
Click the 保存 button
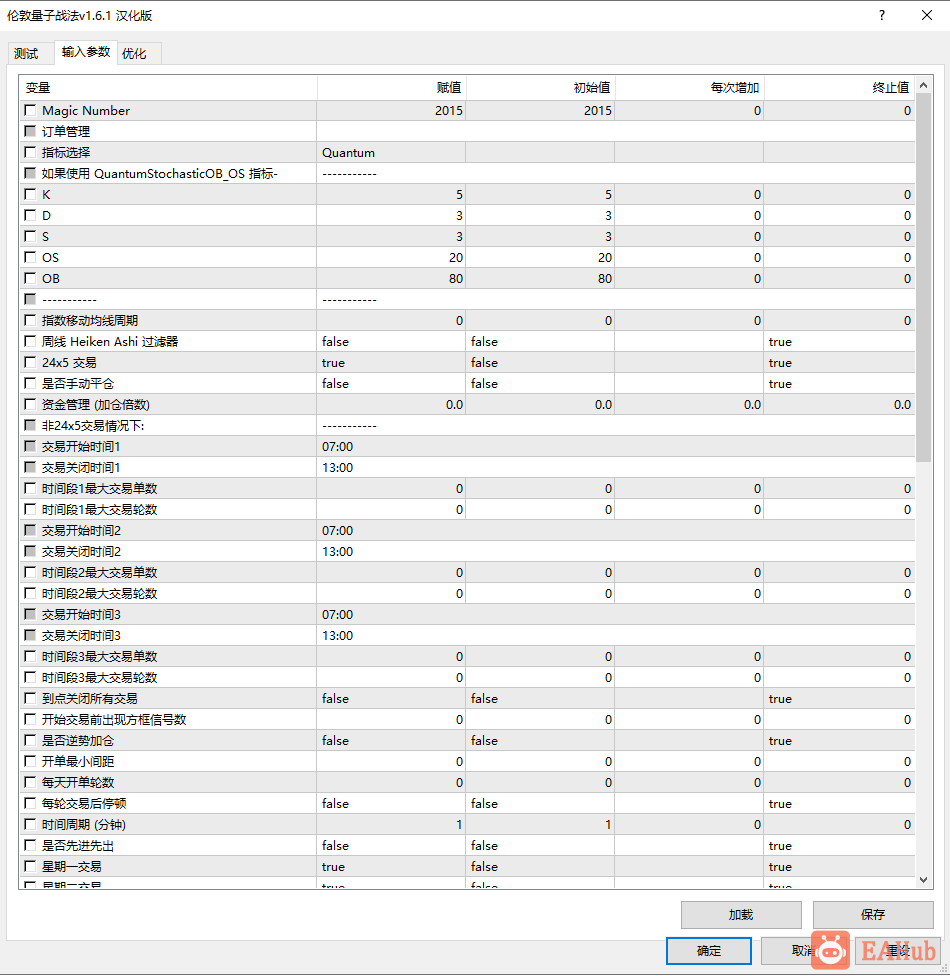pos(873,914)
